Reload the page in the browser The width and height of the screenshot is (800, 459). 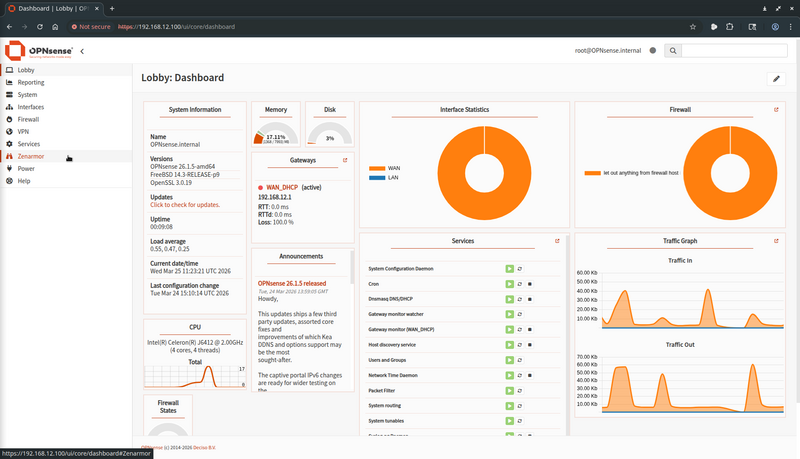tap(39, 27)
